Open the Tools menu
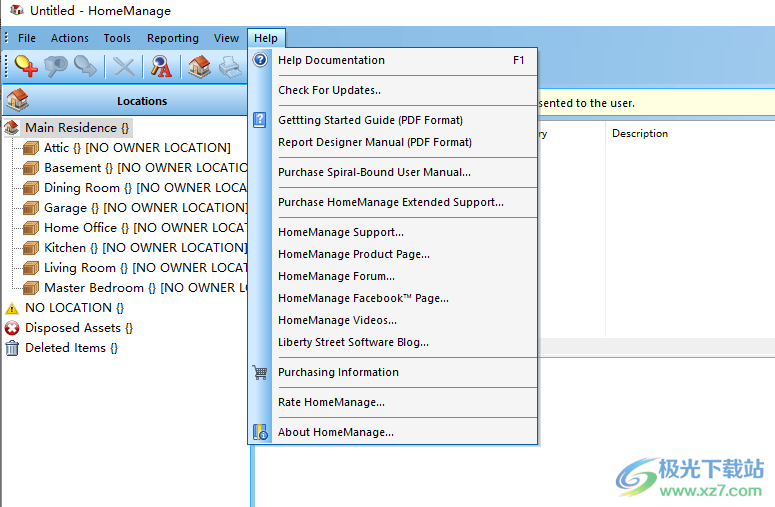This screenshot has width=775, height=507. coord(117,38)
